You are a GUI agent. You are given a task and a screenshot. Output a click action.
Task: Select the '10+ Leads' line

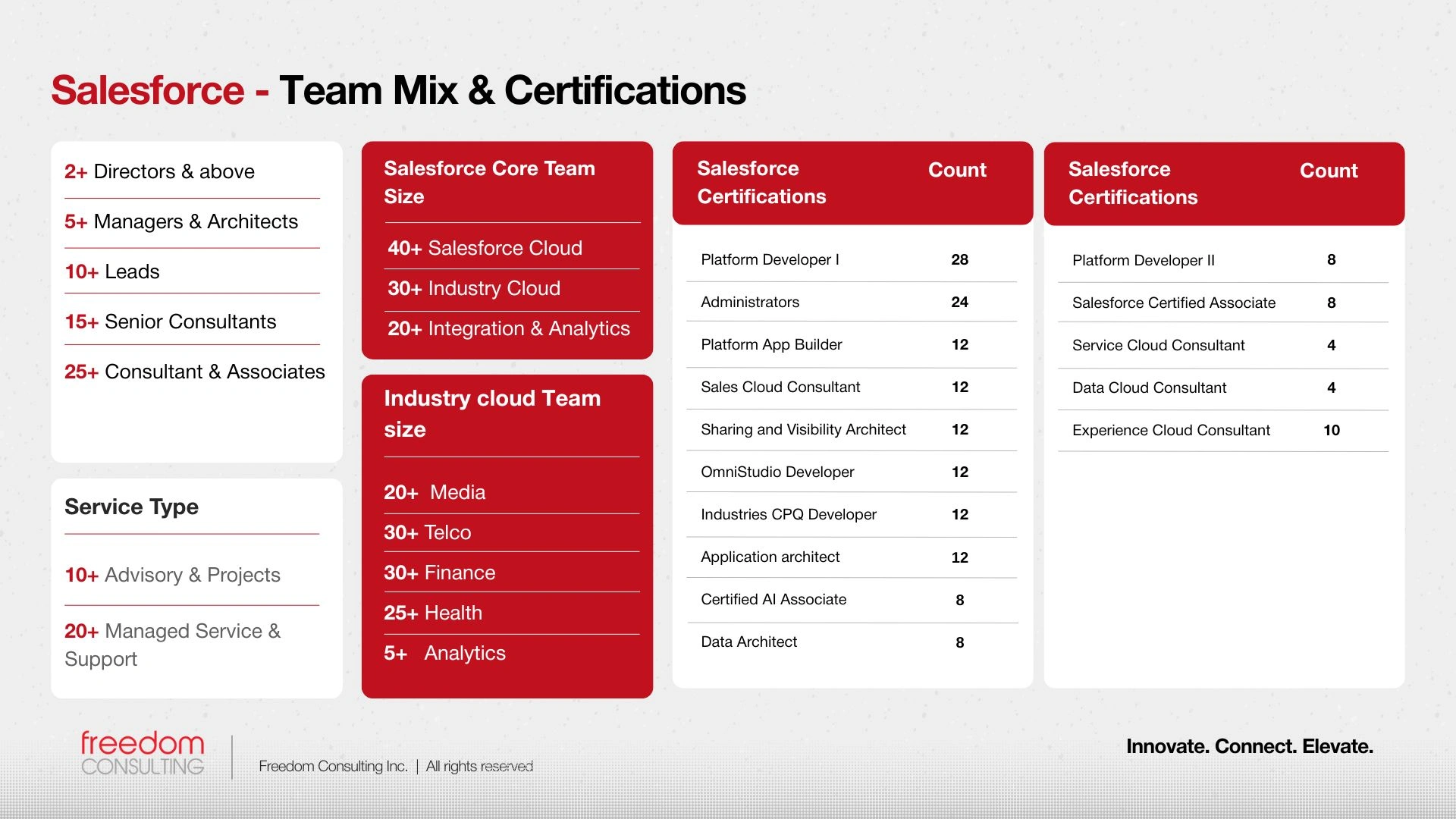point(112,271)
